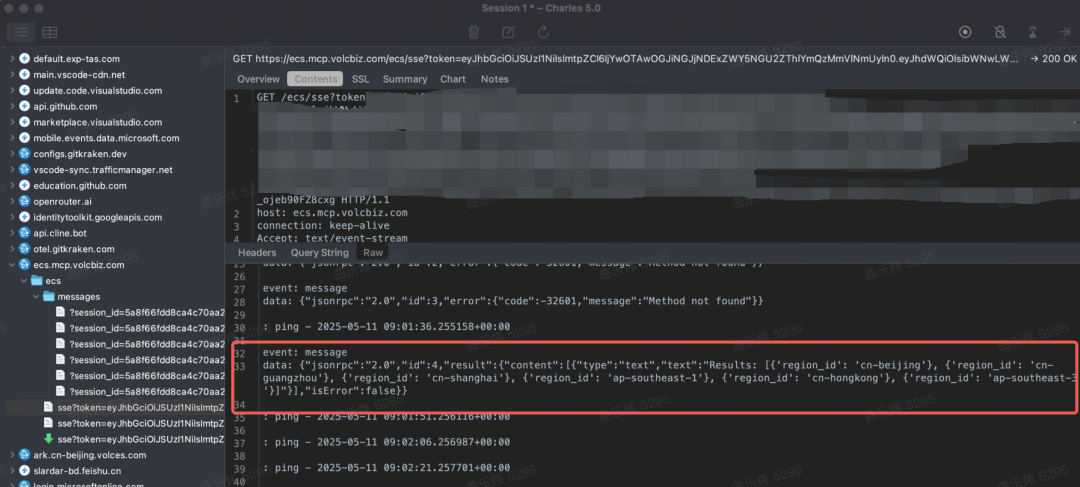Click green download arrow on sse?token row
This screenshot has width=1080, height=487.
tap(49, 439)
